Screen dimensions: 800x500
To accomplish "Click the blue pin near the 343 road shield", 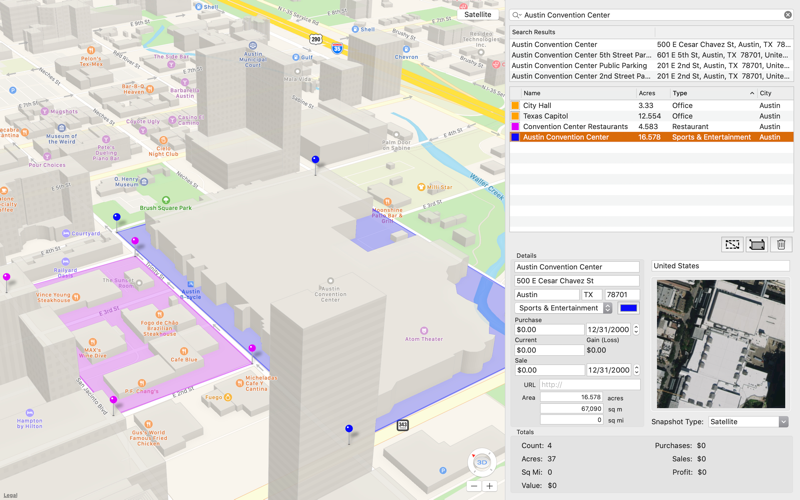I will pyautogui.click(x=349, y=429).
